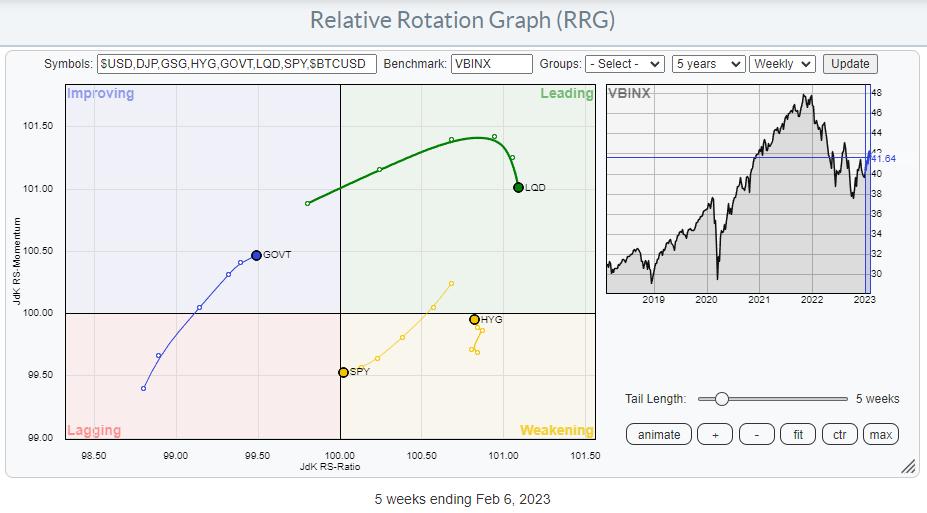Focus the Benchmark VBINX field
927x513 pixels.
point(492,64)
